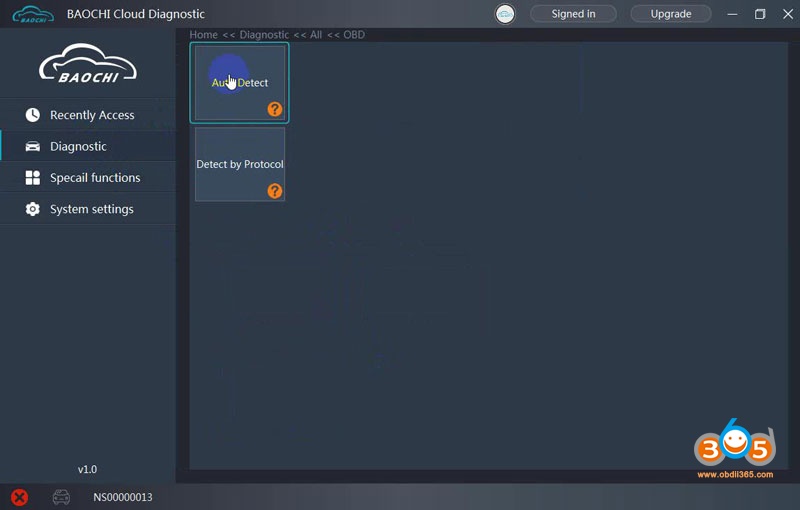The width and height of the screenshot is (800, 510).
Task: Open the round user avatar icon
Action: (505, 14)
